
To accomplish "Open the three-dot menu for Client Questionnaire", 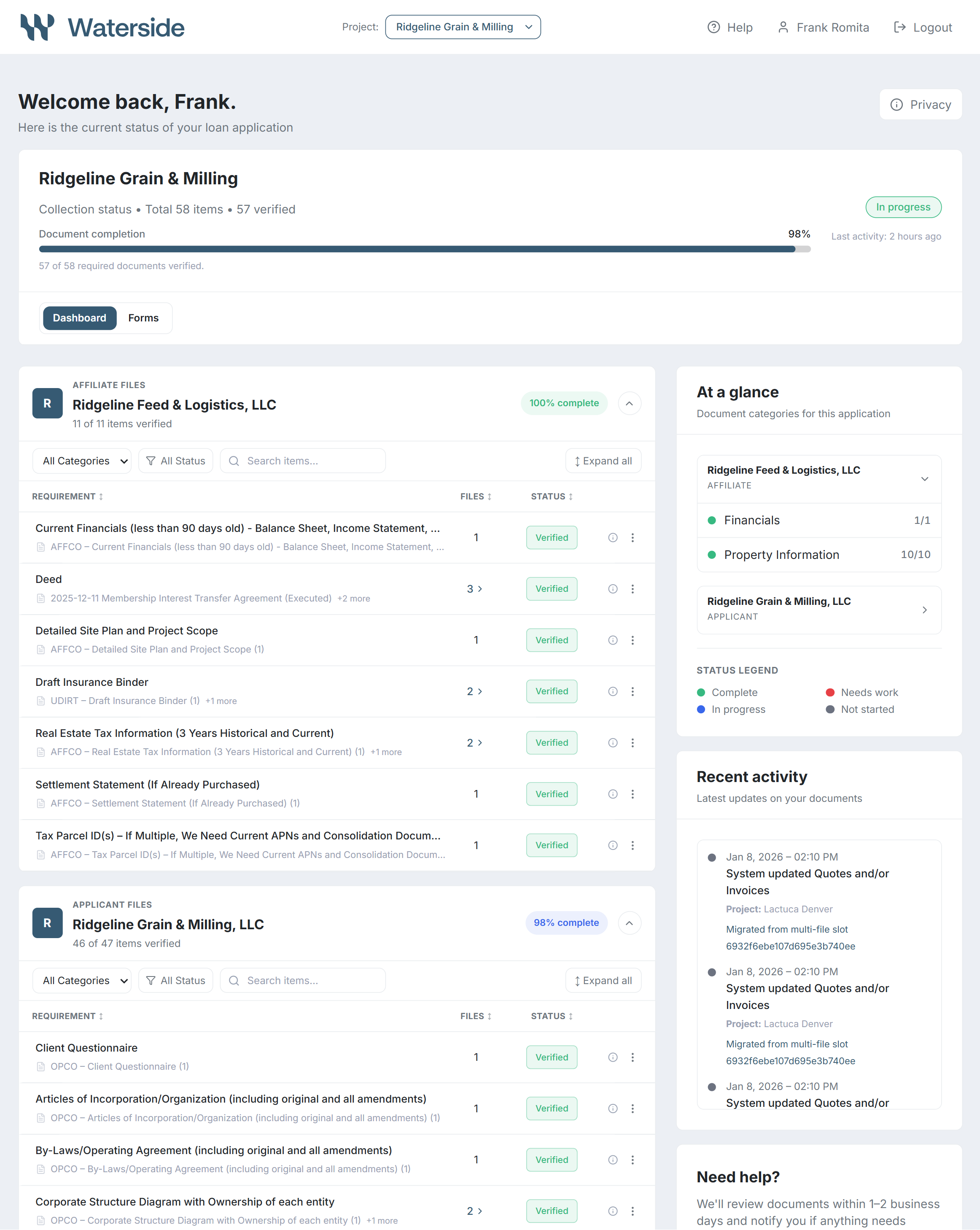I will 633,1057.
